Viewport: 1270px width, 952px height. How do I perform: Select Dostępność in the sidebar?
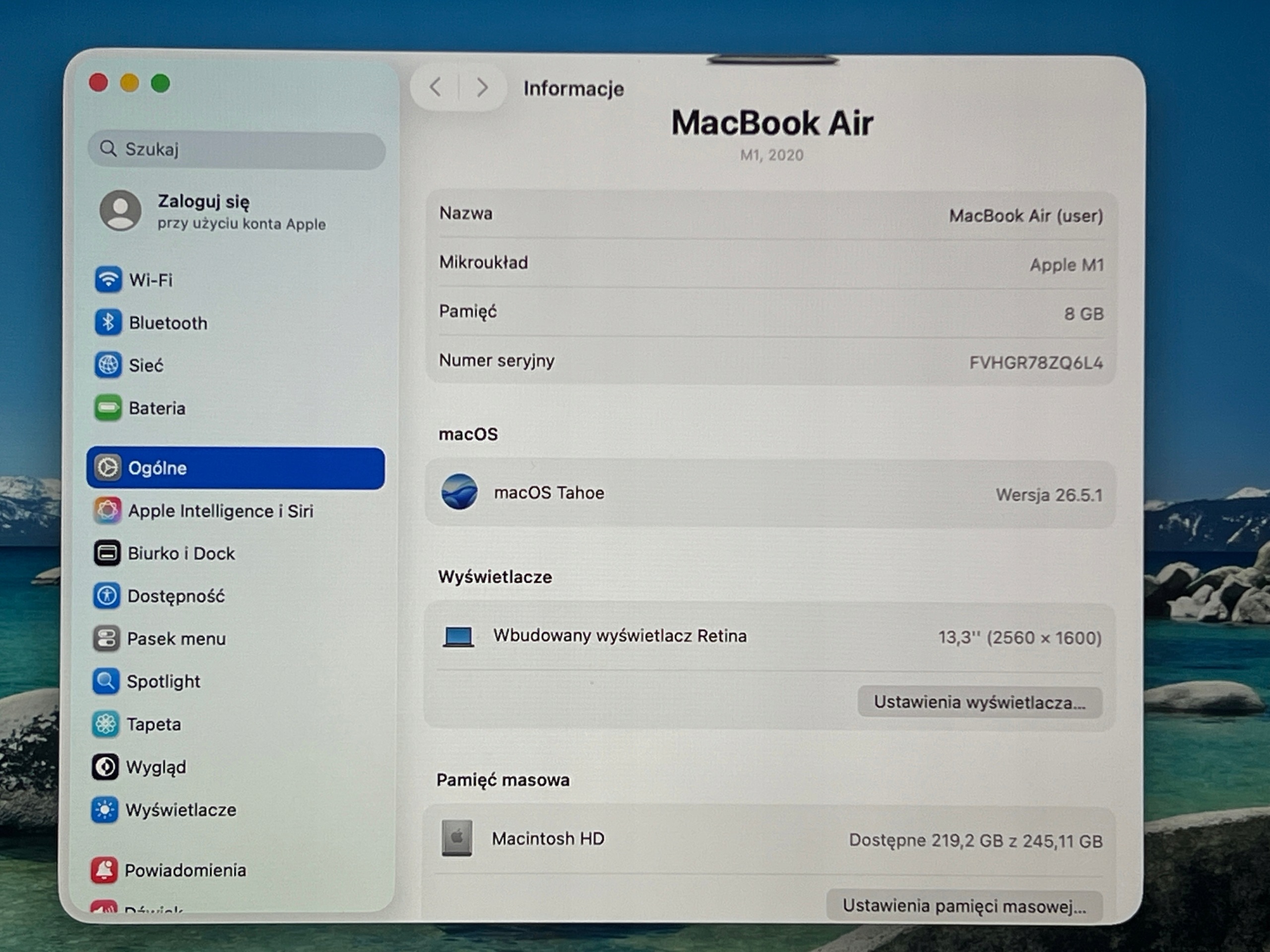point(176,596)
